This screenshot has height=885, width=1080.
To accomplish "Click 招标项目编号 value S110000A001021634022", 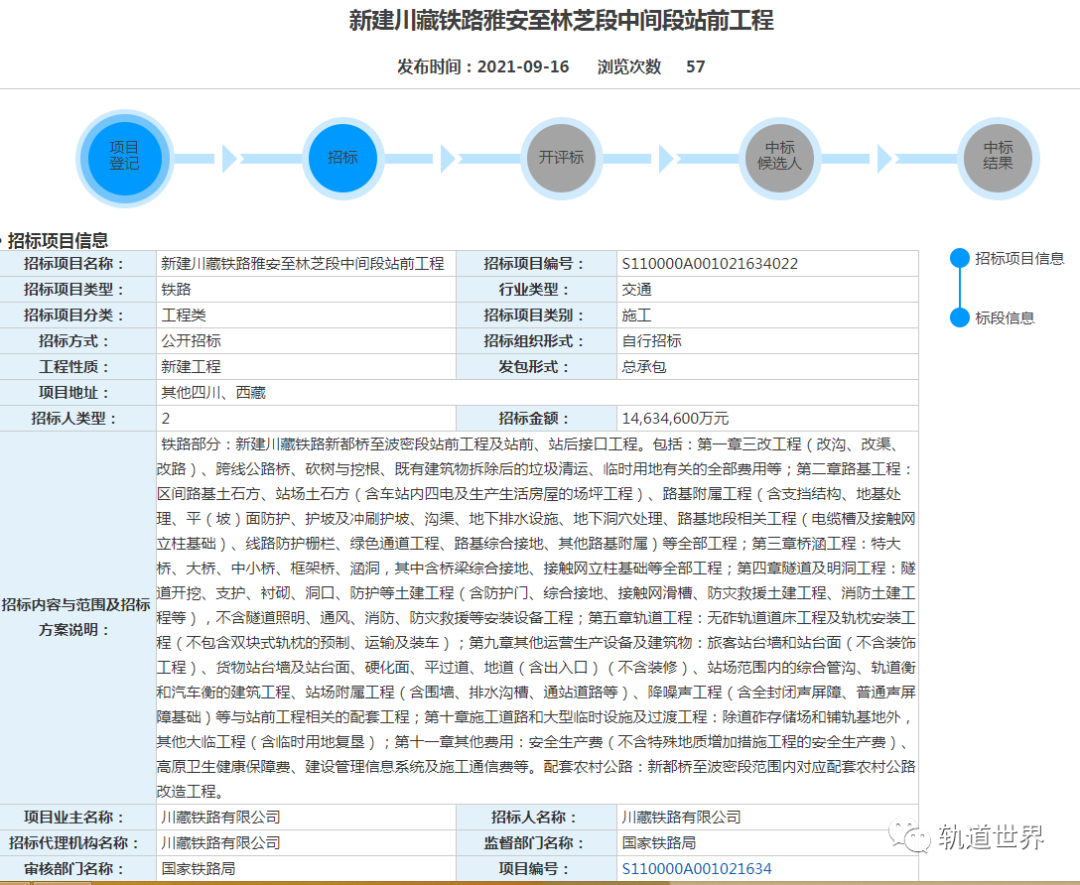I will [709, 264].
